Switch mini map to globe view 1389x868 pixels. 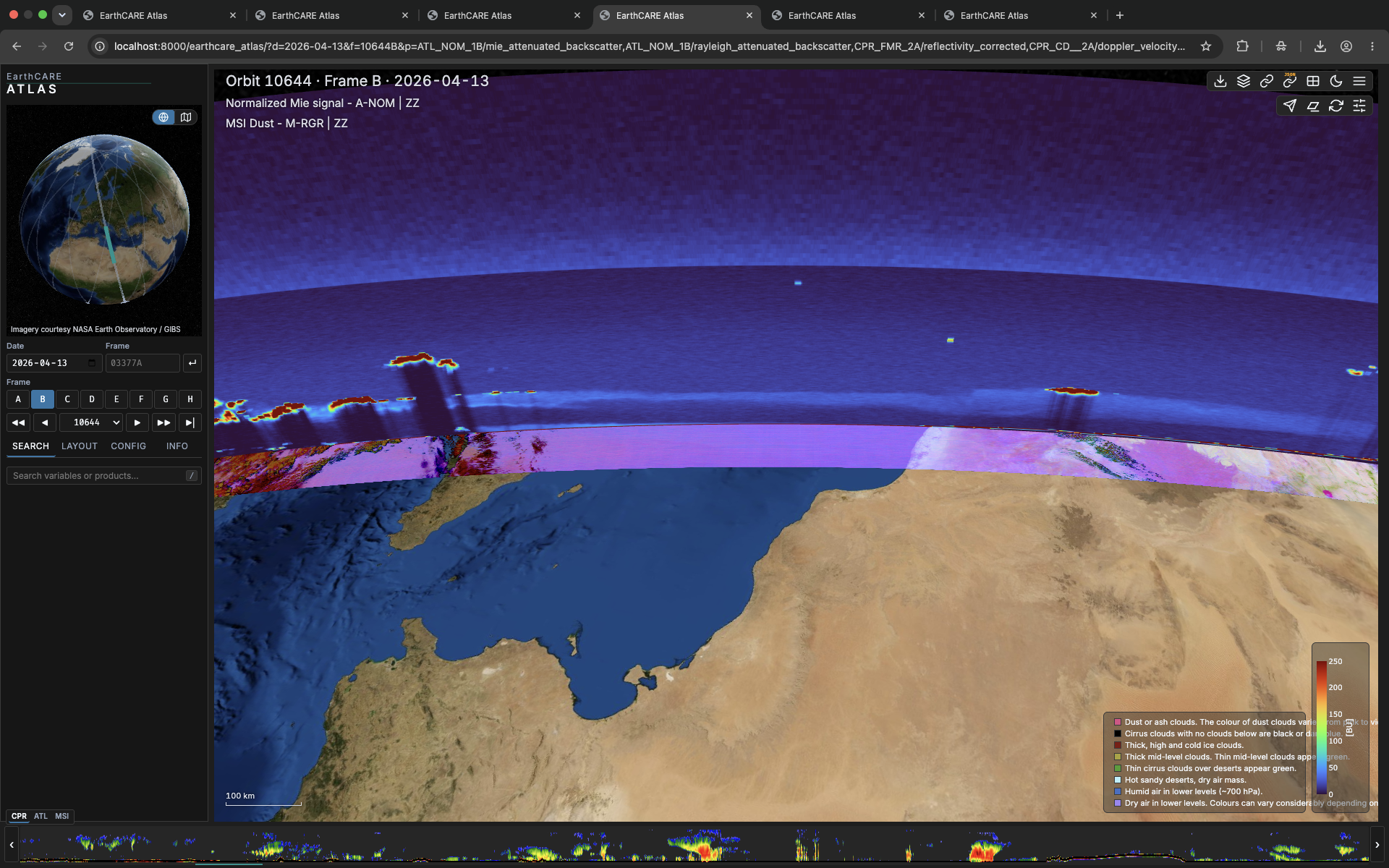click(x=163, y=117)
